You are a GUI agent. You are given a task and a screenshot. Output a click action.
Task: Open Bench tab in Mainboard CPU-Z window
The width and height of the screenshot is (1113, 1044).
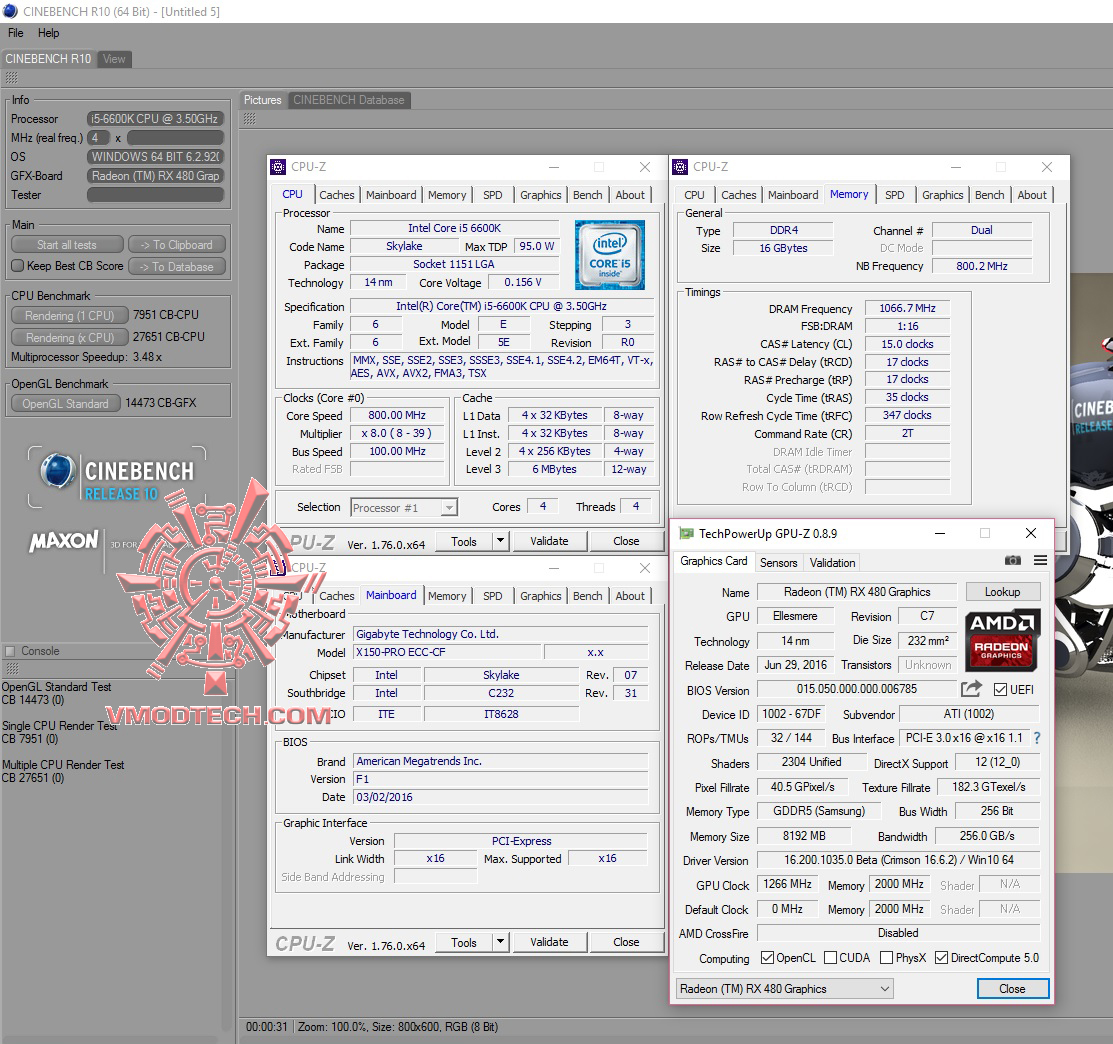coord(588,595)
